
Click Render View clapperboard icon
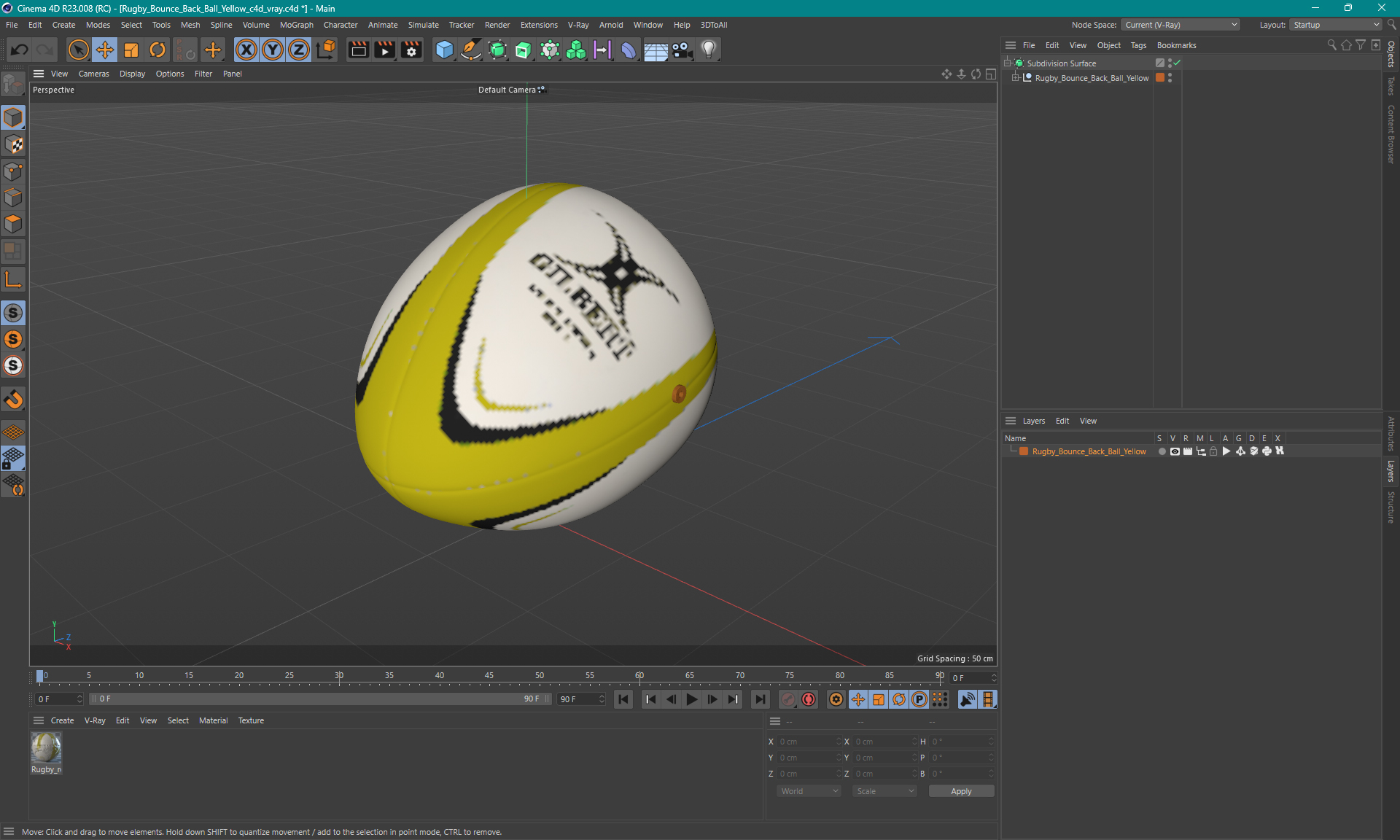[358, 50]
